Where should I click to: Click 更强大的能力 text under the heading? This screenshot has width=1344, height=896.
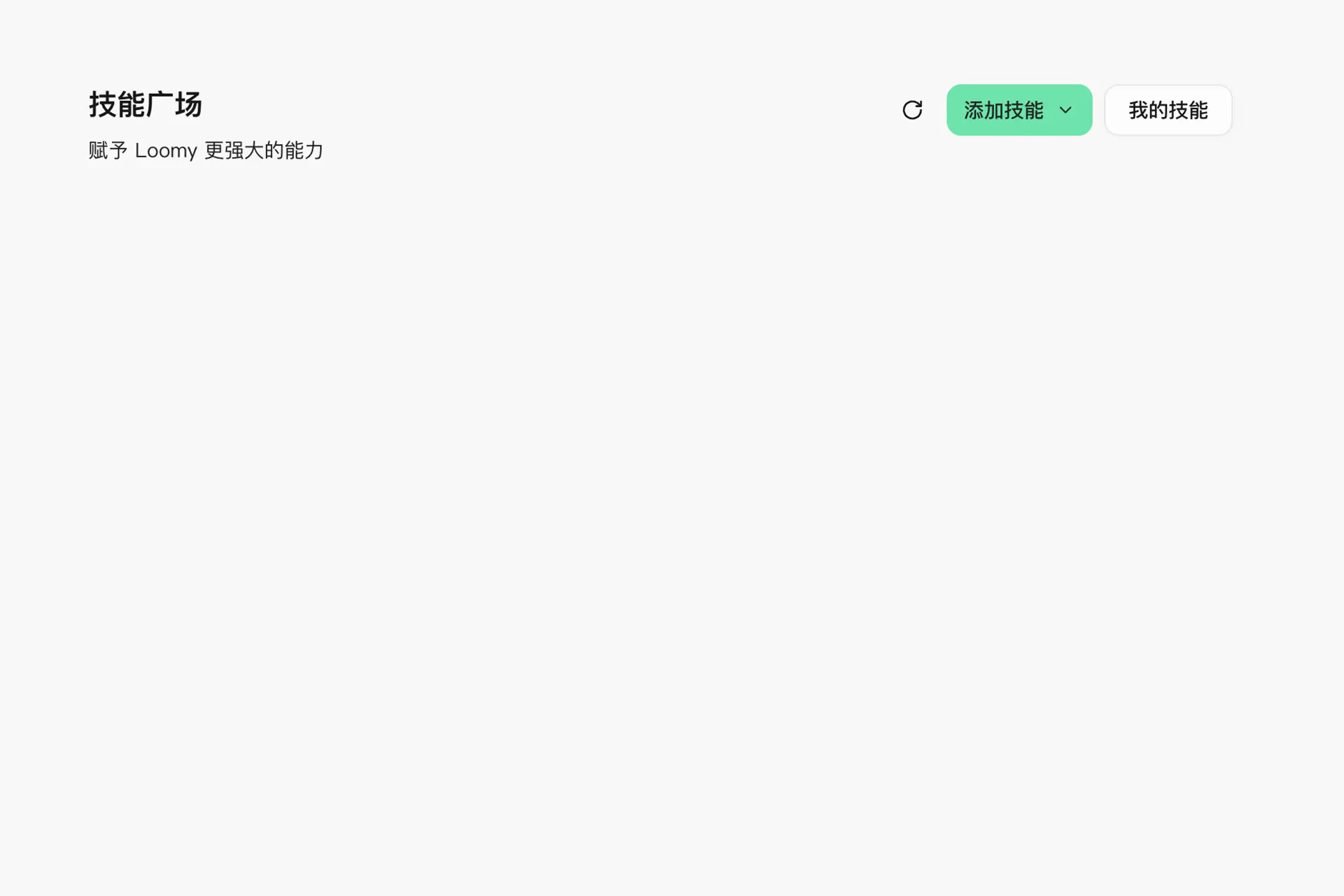pyautogui.click(x=264, y=150)
